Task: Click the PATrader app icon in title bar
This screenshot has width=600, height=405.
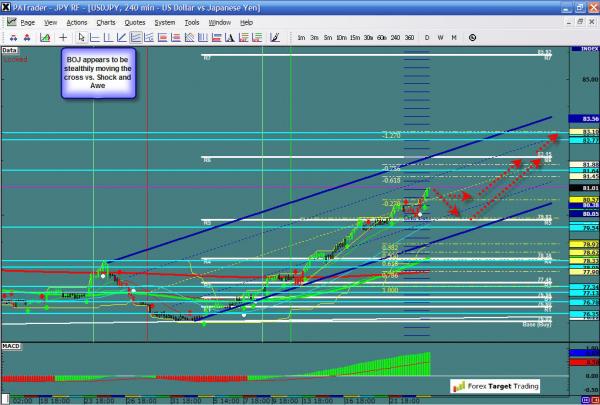Action: pos(5,7)
